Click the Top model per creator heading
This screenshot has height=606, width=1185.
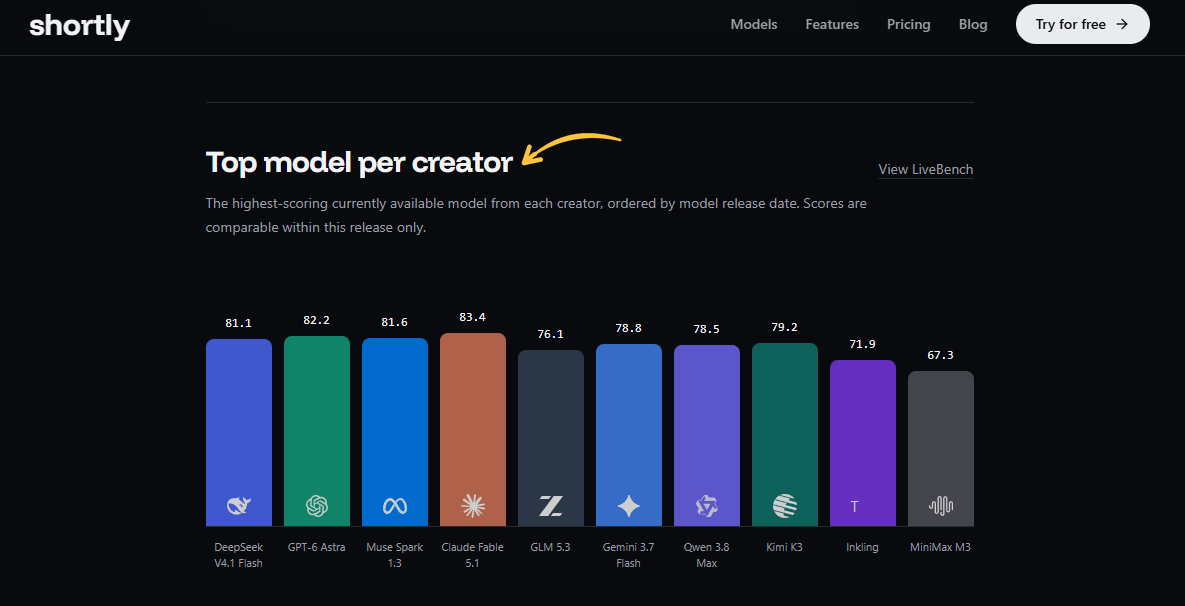[359, 162]
